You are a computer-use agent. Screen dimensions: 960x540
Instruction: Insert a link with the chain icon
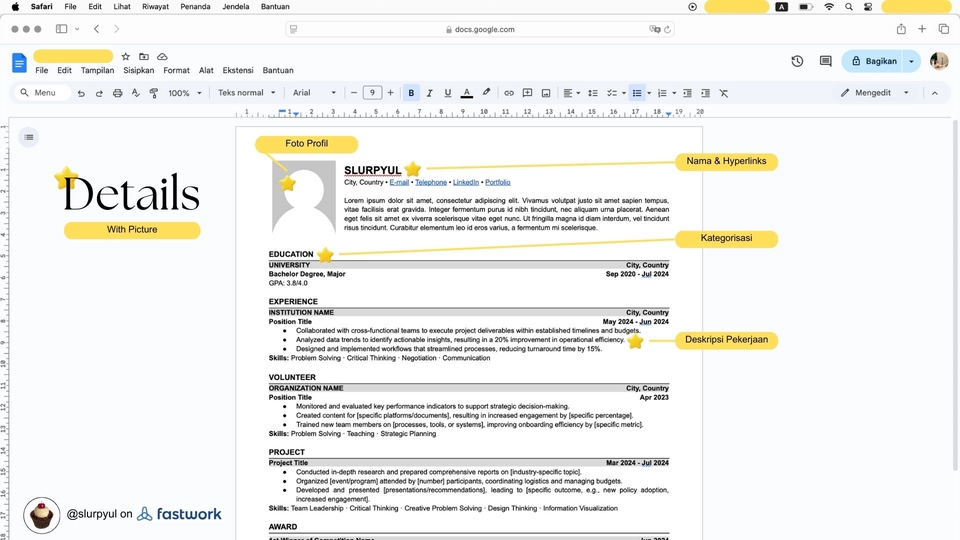pos(509,93)
